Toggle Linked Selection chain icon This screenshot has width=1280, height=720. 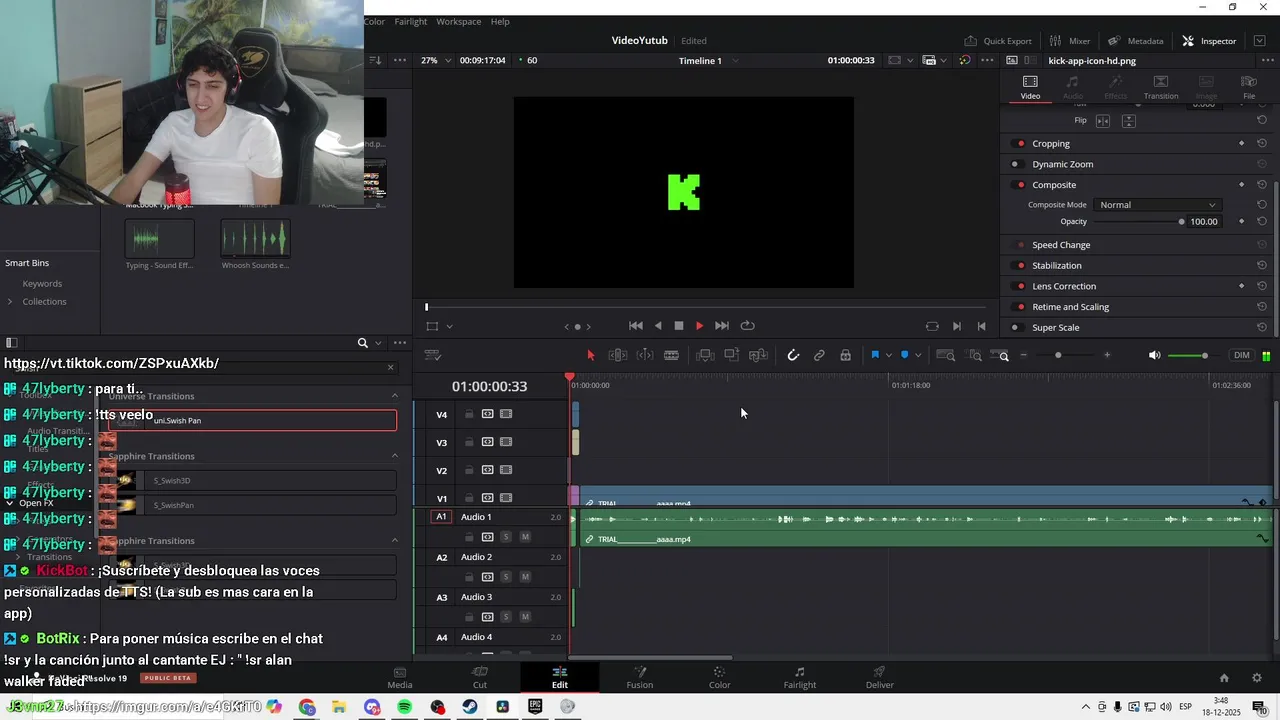point(819,355)
